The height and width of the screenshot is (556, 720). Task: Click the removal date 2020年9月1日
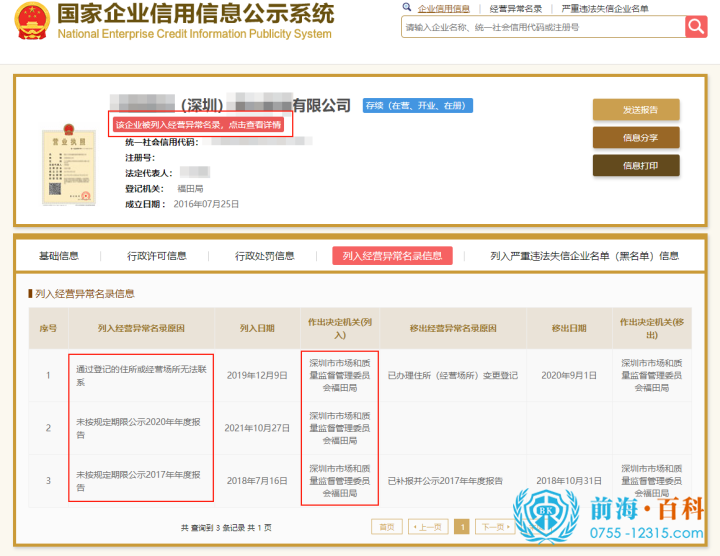569,376
